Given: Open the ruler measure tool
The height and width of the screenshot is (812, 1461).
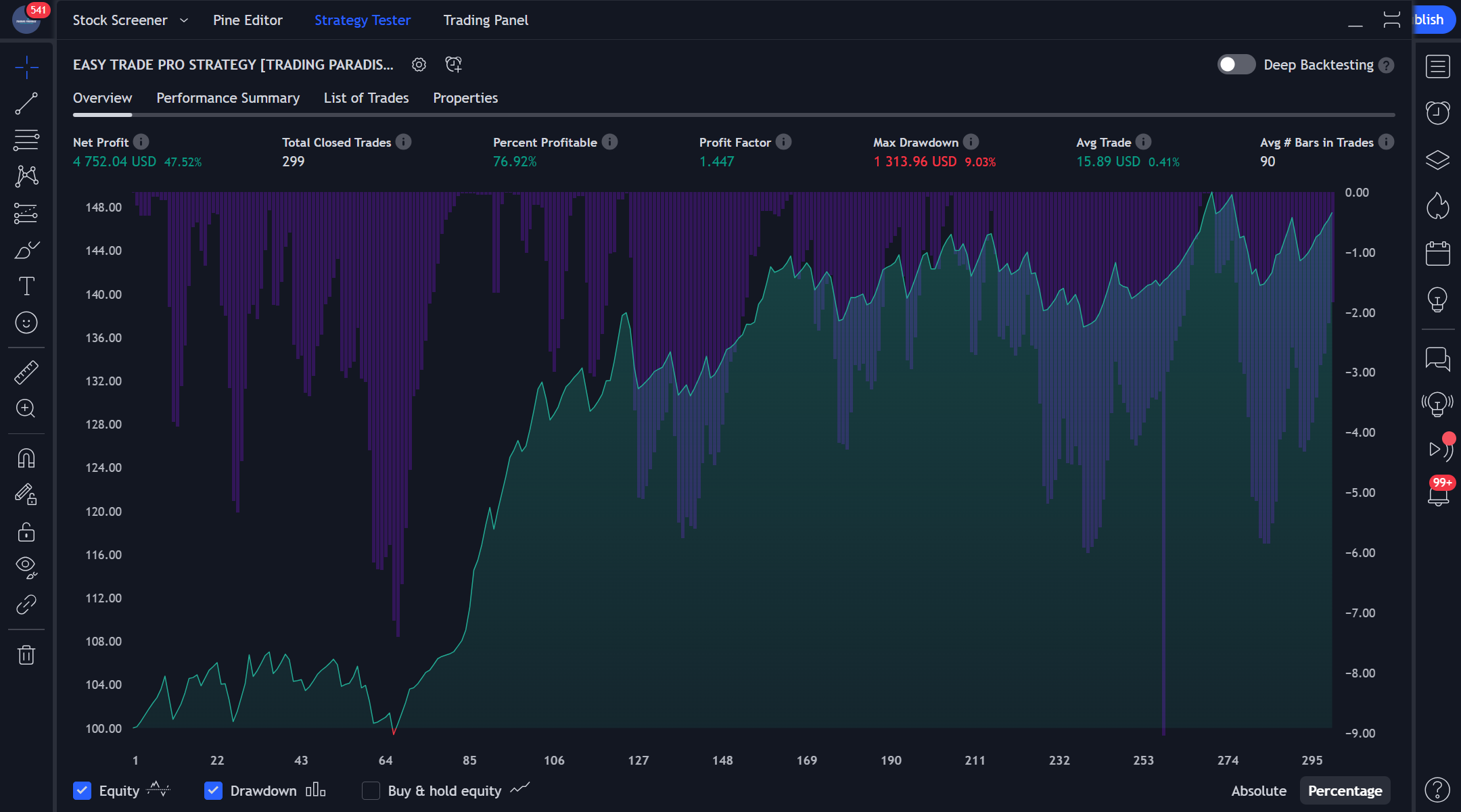Looking at the screenshot, I should pos(26,372).
